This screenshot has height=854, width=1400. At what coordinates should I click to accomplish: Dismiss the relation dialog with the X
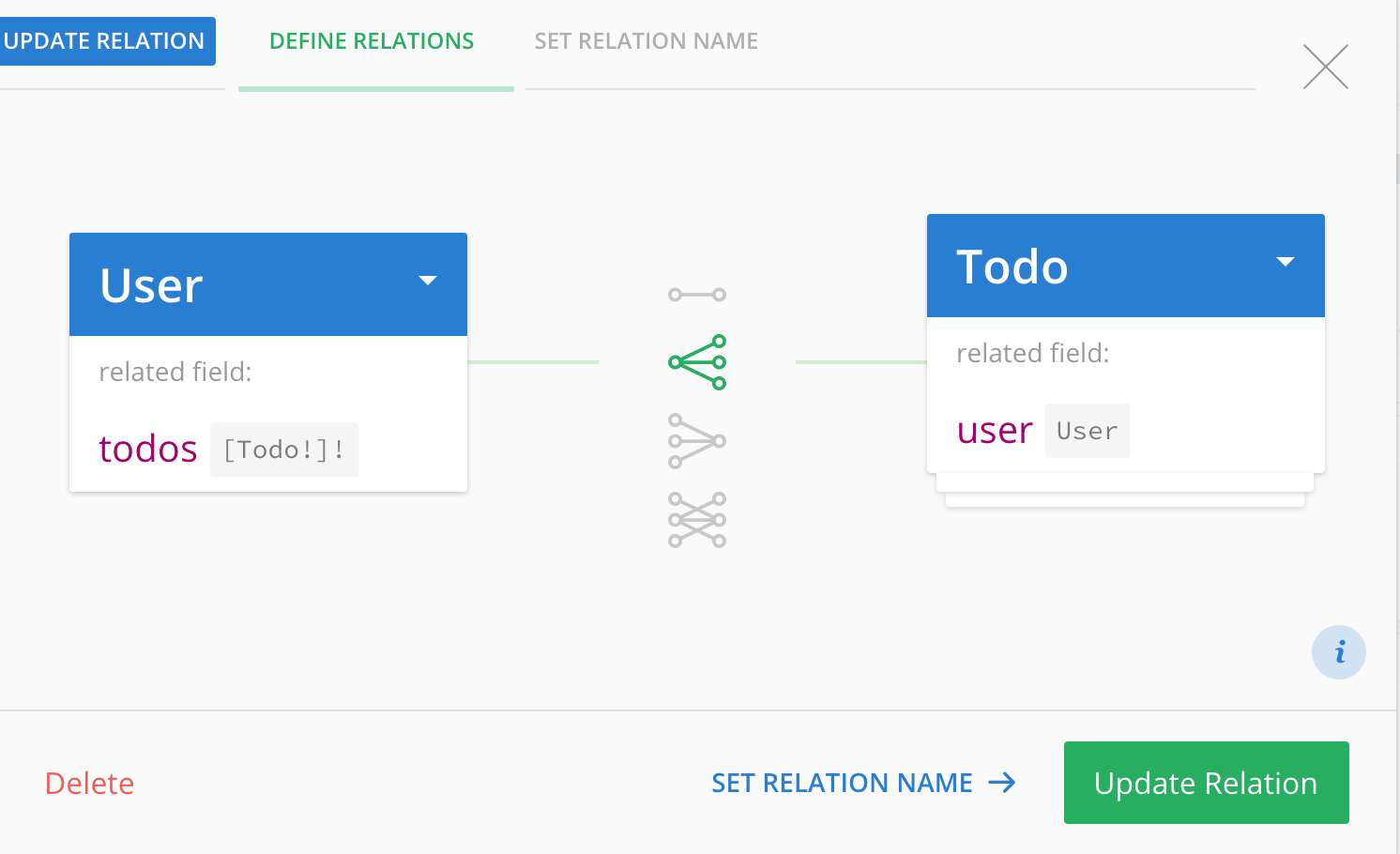(x=1325, y=67)
